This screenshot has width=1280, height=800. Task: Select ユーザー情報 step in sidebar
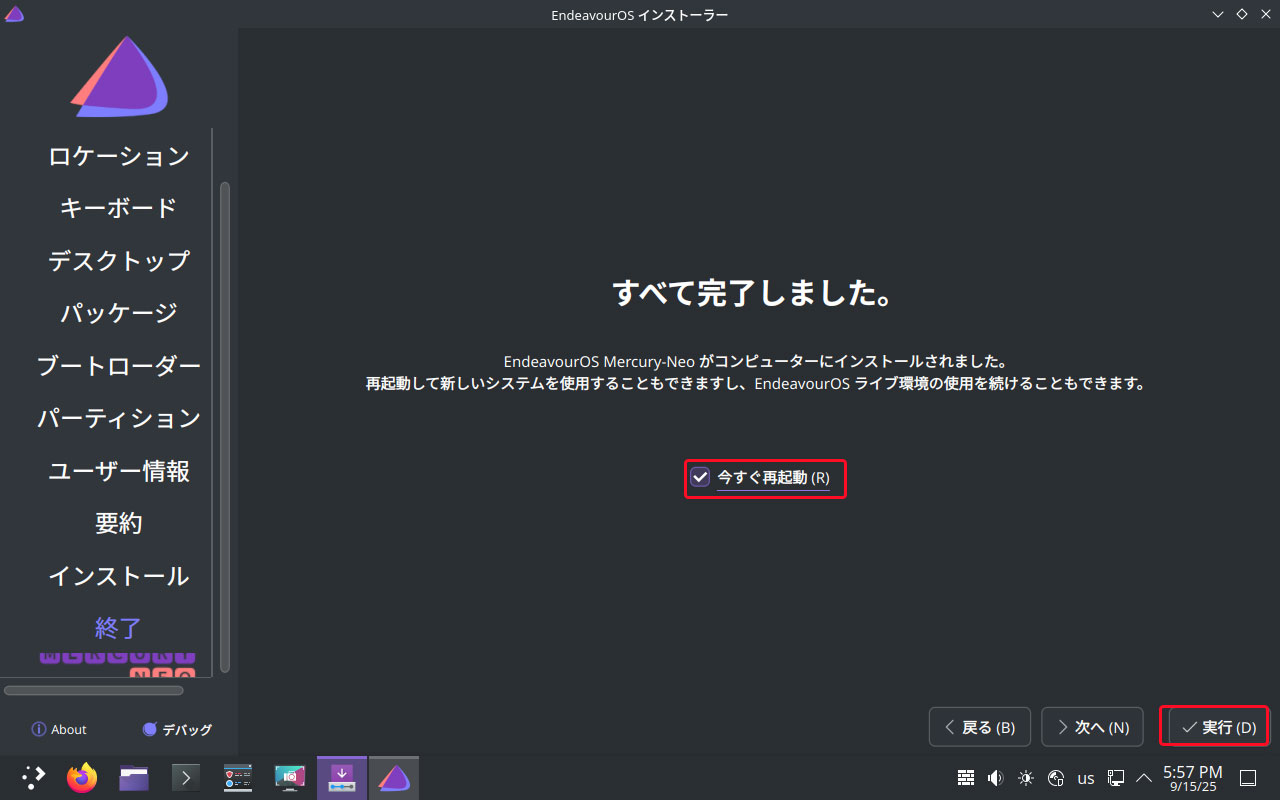click(x=118, y=471)
